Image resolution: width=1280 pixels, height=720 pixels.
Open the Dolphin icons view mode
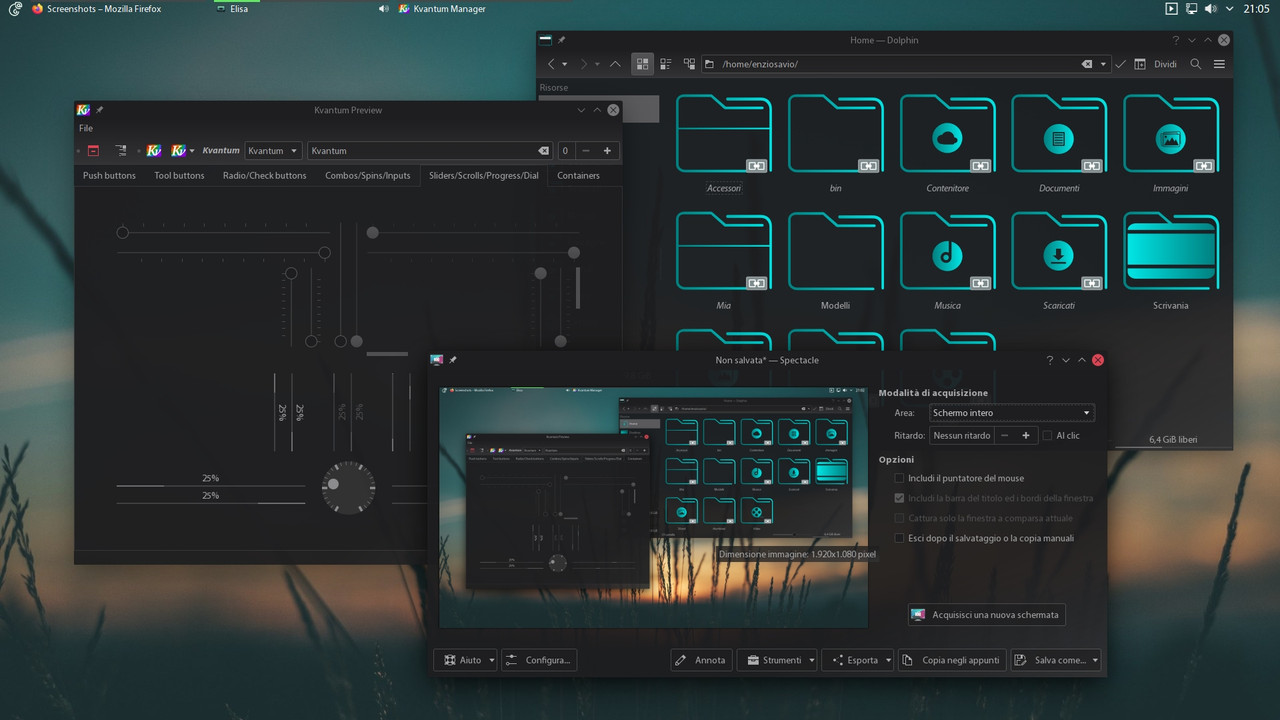coord(641,63)
